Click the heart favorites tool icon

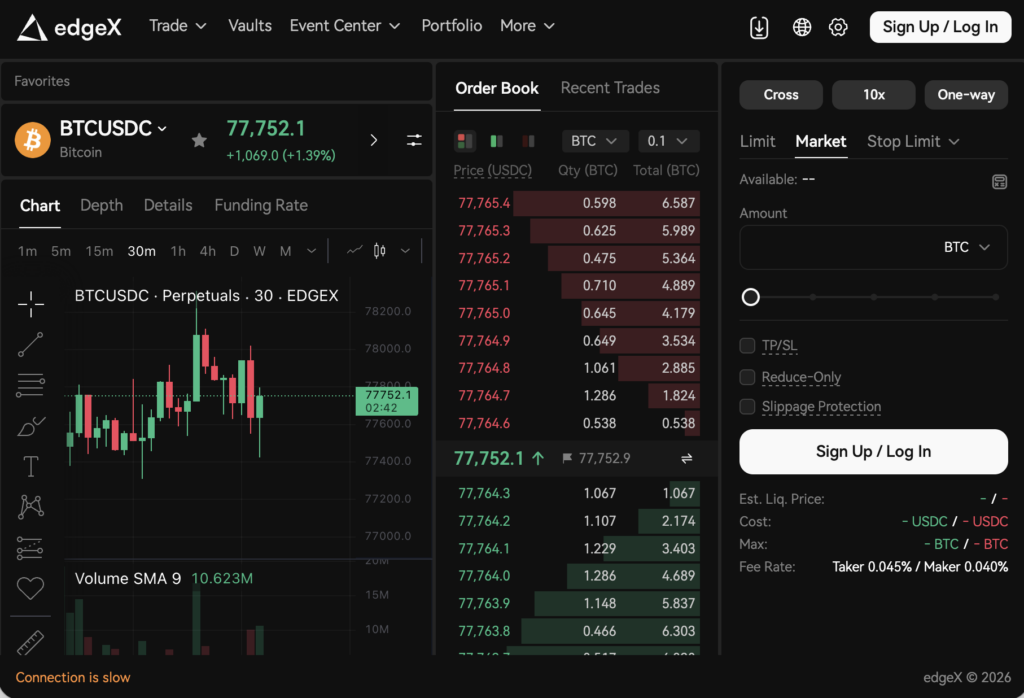(x=30, y=588)
